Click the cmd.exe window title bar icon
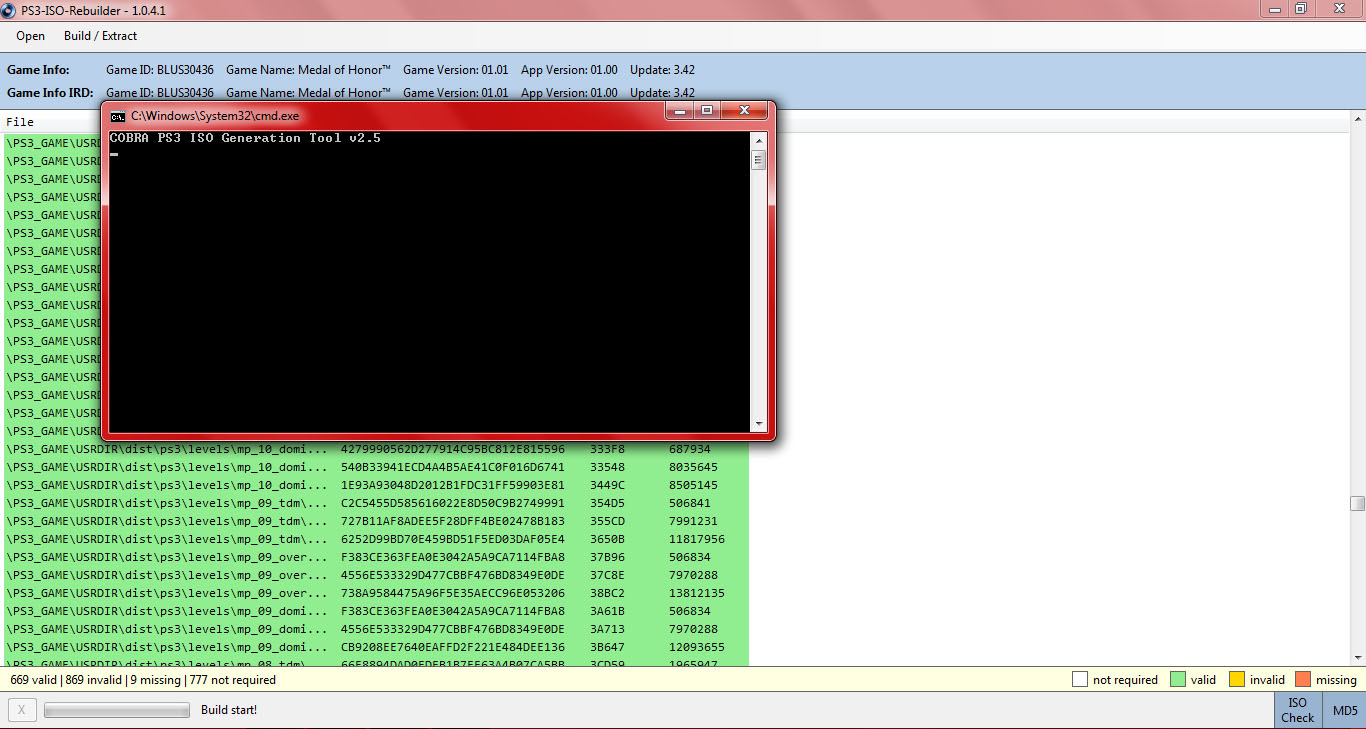Viewport: 1366px width, 729px height. [118, 116]
